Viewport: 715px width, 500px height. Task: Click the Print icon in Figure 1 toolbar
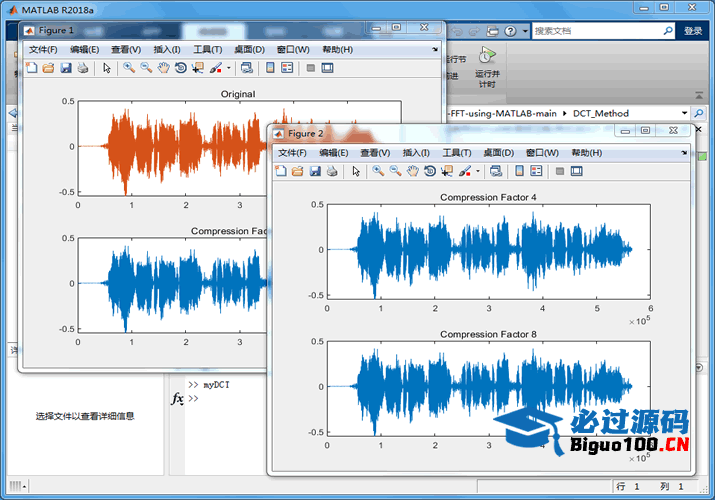pos(83,68)
